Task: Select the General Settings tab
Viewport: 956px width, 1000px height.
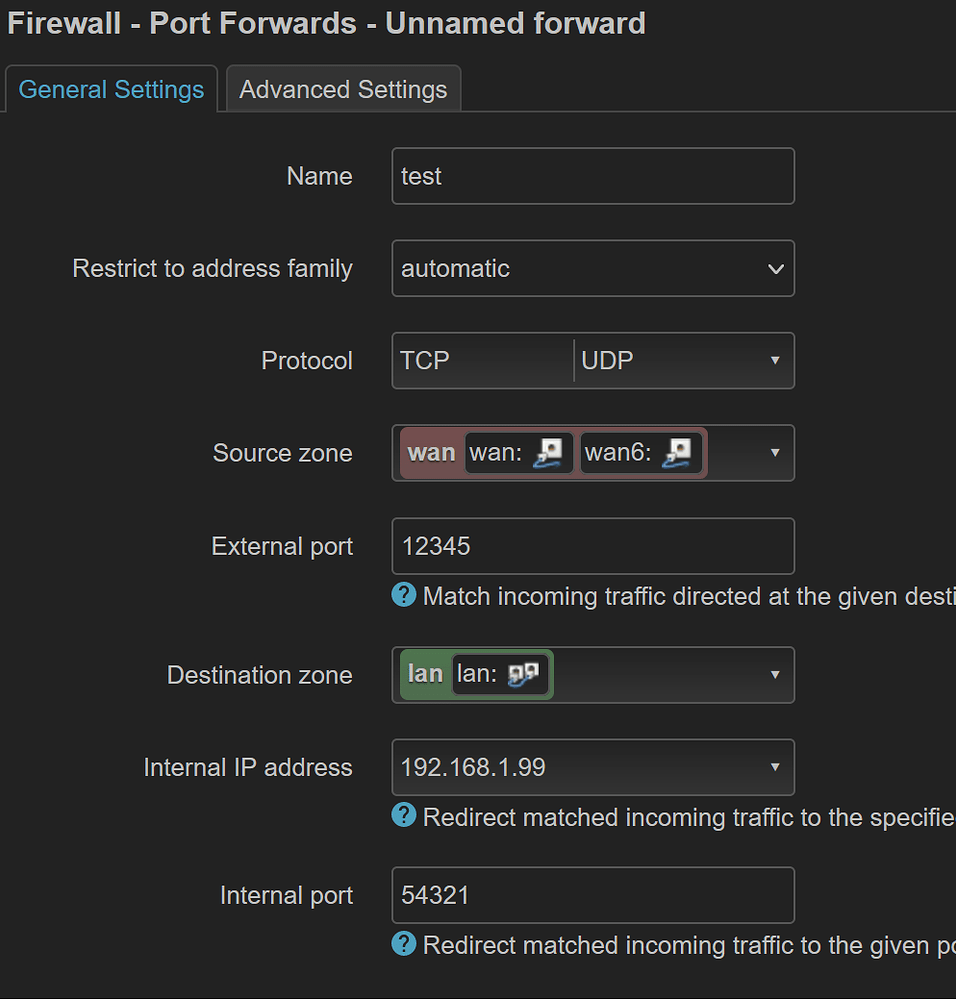Action: point(112,89)
